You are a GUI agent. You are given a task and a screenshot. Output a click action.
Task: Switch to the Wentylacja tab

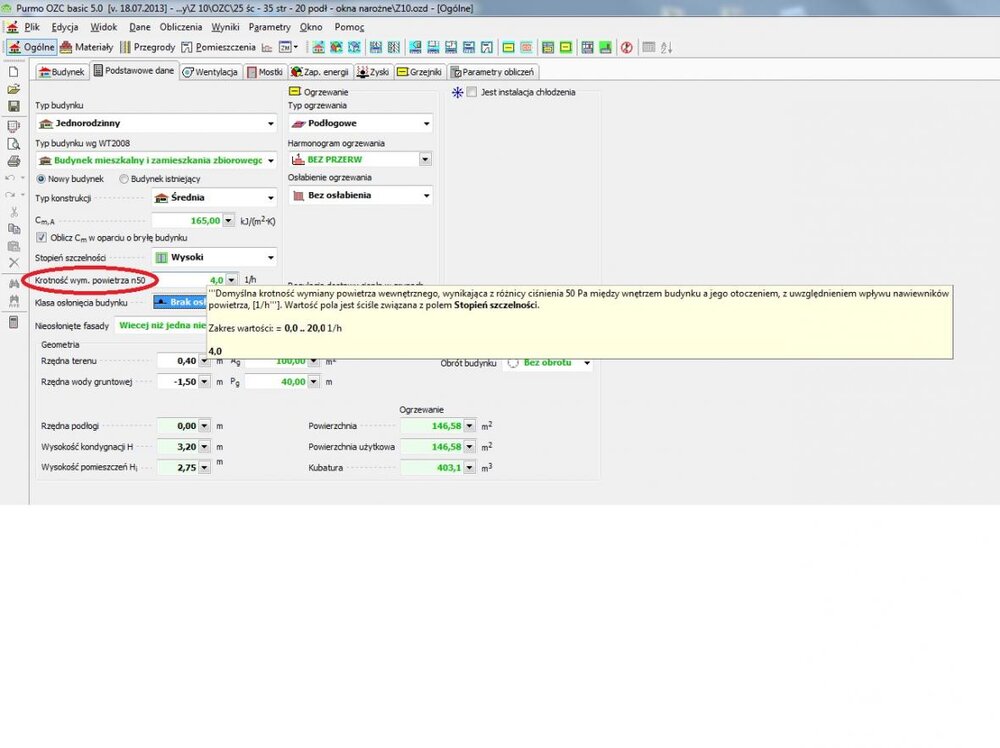pyautogui.click(x=211, y=72)
